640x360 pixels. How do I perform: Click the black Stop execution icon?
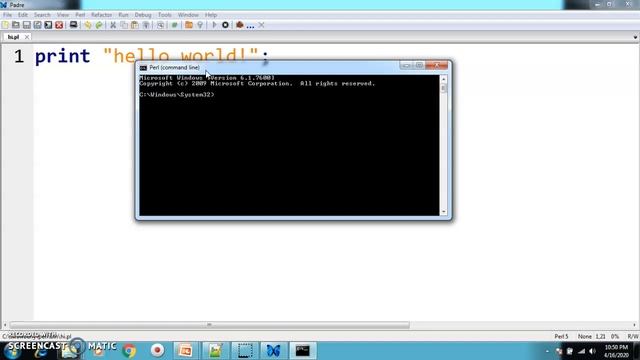click(225, 25)
